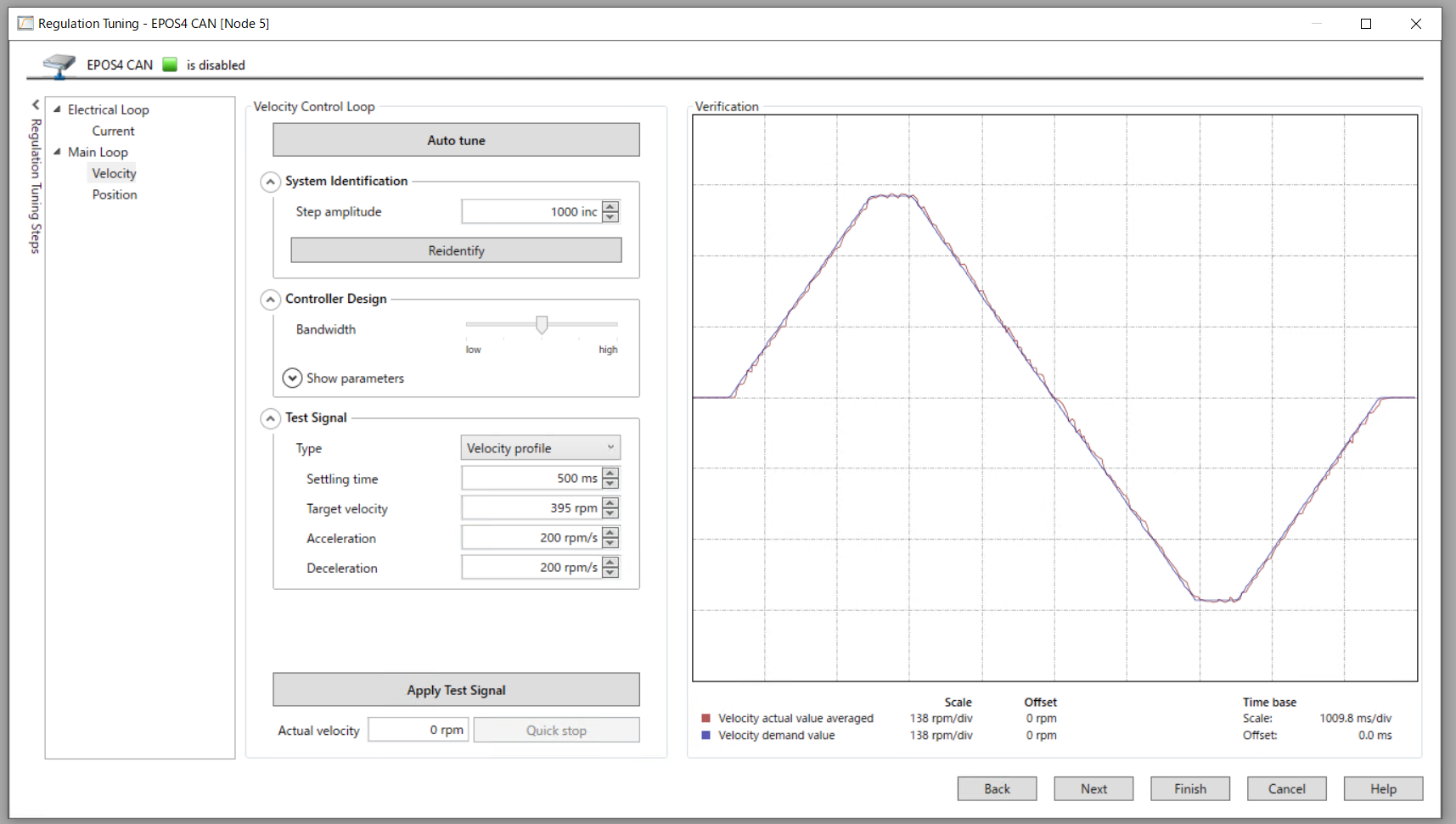Click the Acceleration input field
This screenshot has width=1456, height=824.
[531, 537]
